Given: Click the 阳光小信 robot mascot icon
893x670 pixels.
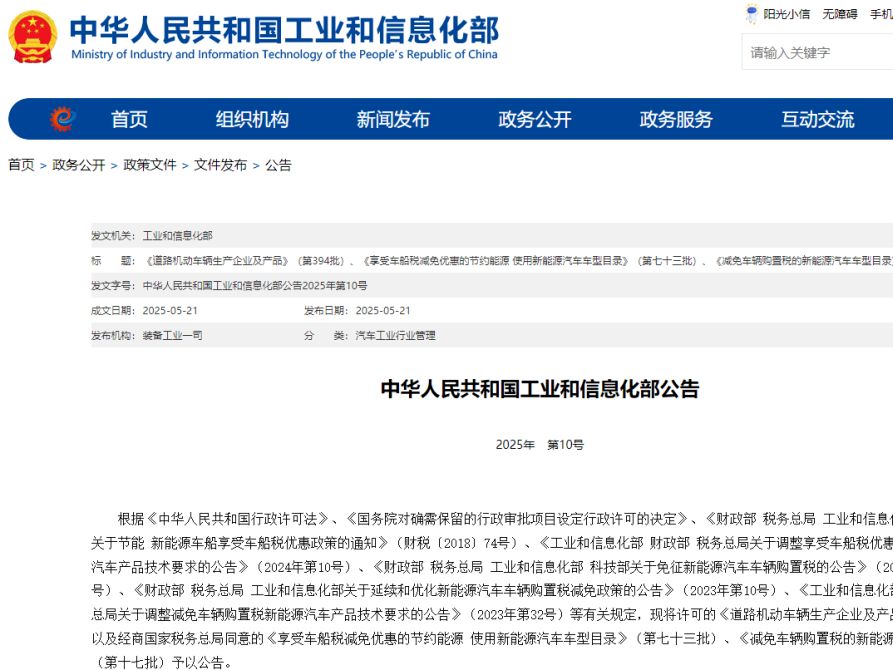Looking at the screenshot, I should 751,14.
